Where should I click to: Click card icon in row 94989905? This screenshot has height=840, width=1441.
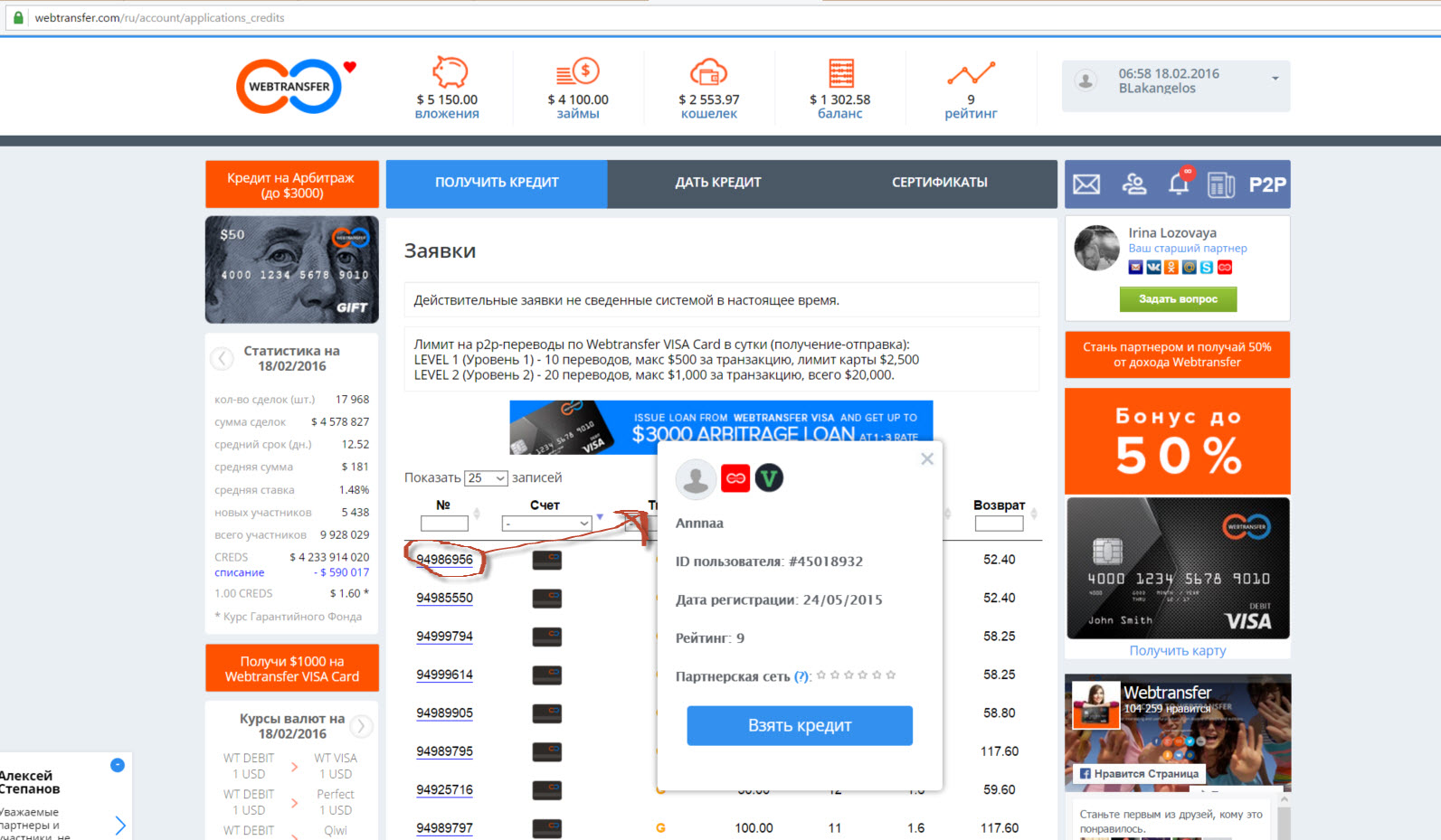click(x=547, y=713)
